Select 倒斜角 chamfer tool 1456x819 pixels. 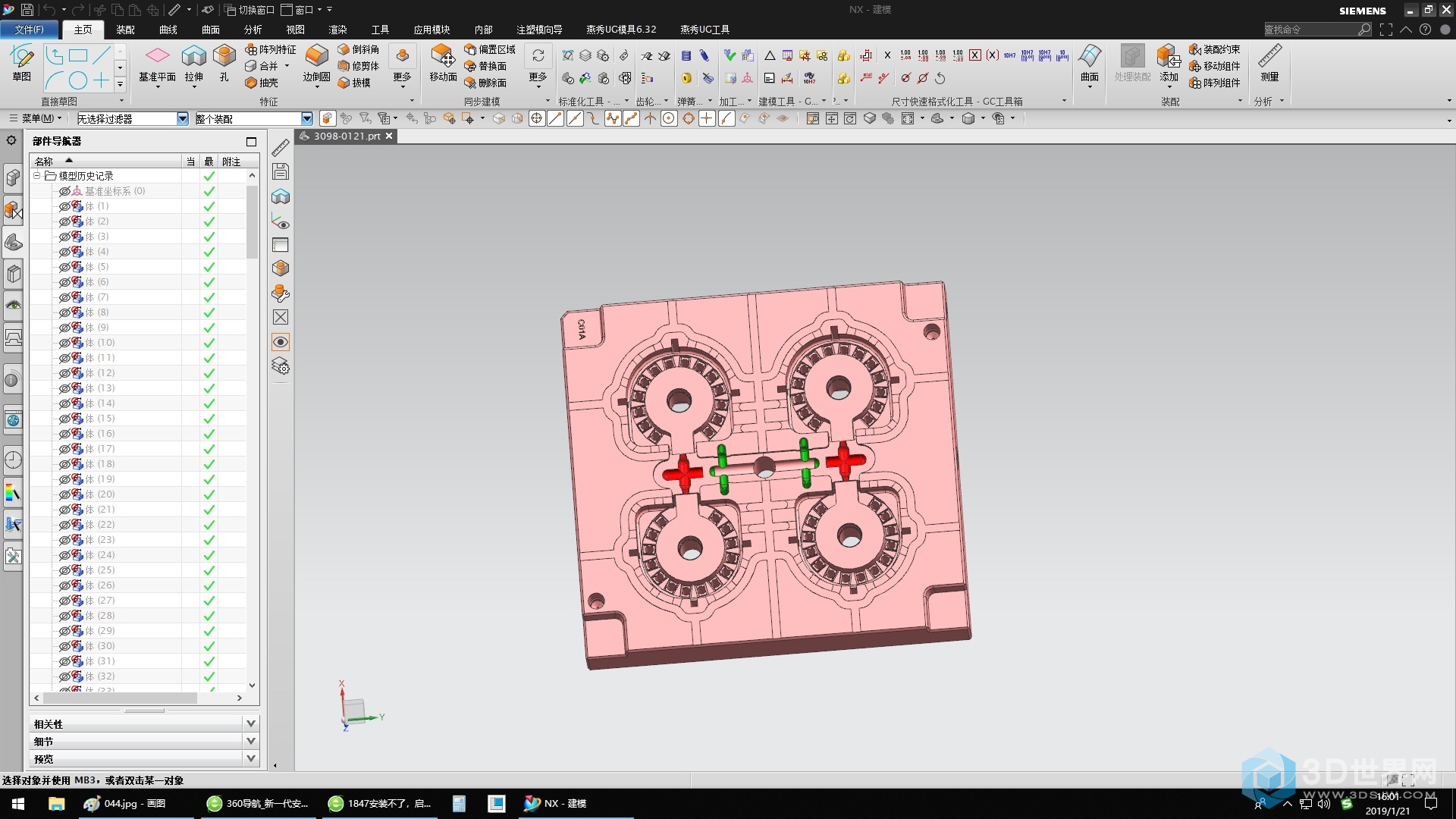pos(358,49)
